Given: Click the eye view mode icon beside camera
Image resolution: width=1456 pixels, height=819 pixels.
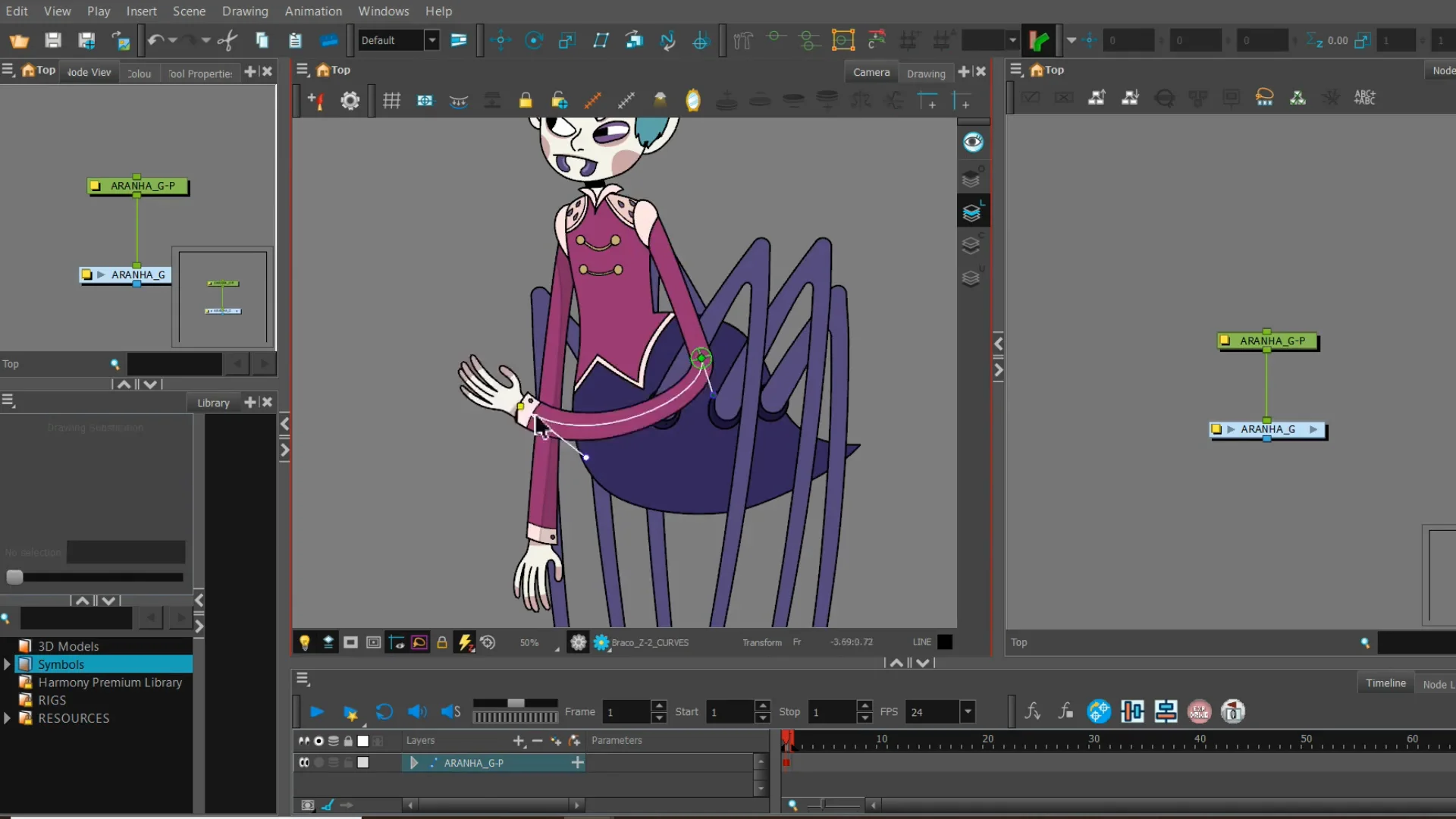Looking at the screenshot, I should click(x=973, y=142).
